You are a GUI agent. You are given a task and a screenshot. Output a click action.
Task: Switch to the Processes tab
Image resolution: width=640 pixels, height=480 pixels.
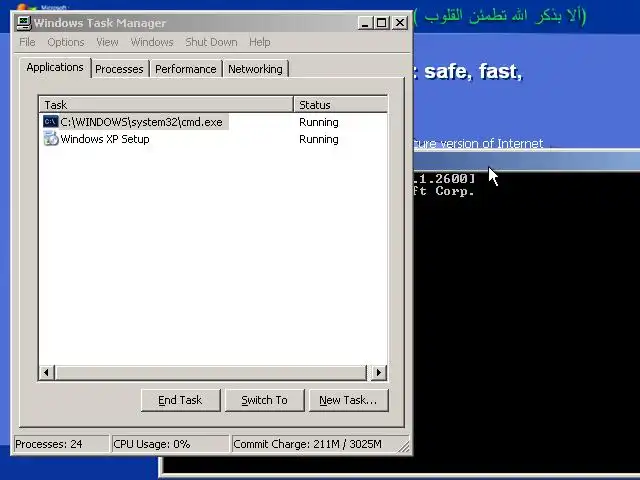coord(119,69)
